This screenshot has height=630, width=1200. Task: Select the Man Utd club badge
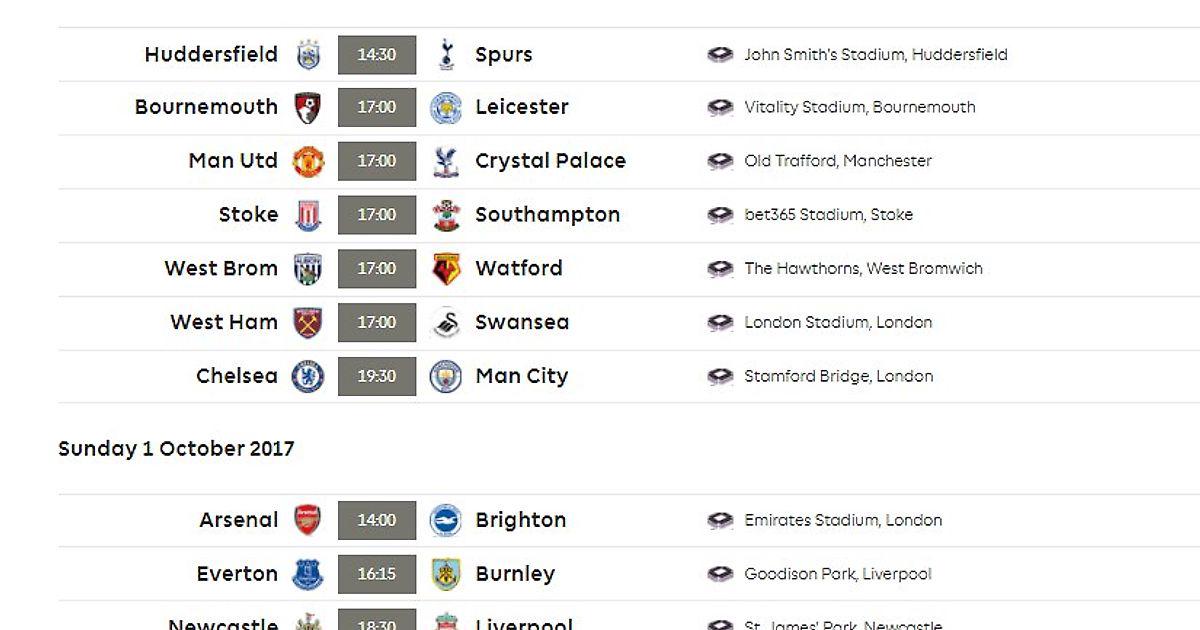pyautogui.click(x=308, y=161)
